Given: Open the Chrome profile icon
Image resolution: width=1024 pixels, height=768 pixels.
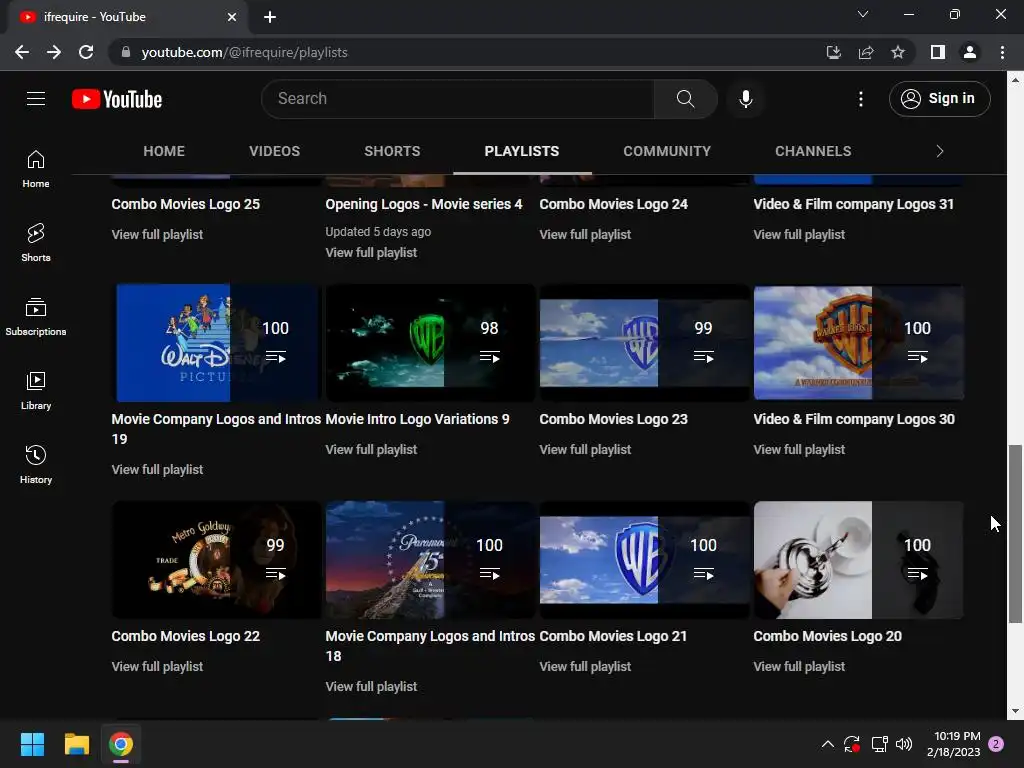Looking at the screenshot, I should click(970, 52).
